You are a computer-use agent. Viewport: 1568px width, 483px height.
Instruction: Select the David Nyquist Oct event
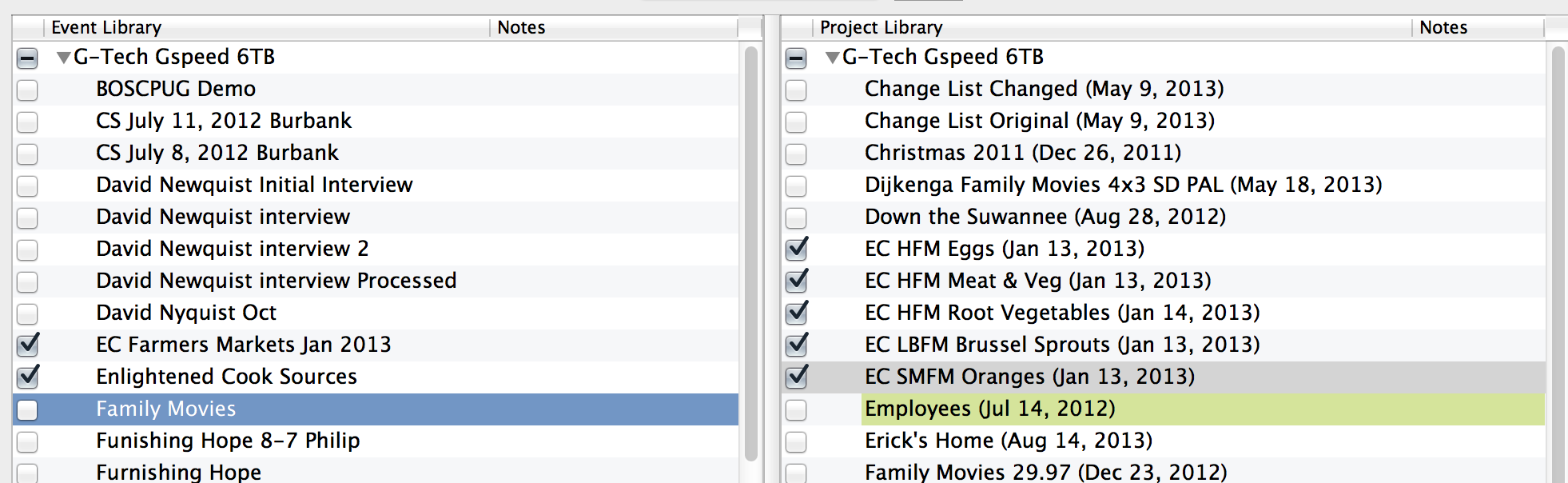186,313
